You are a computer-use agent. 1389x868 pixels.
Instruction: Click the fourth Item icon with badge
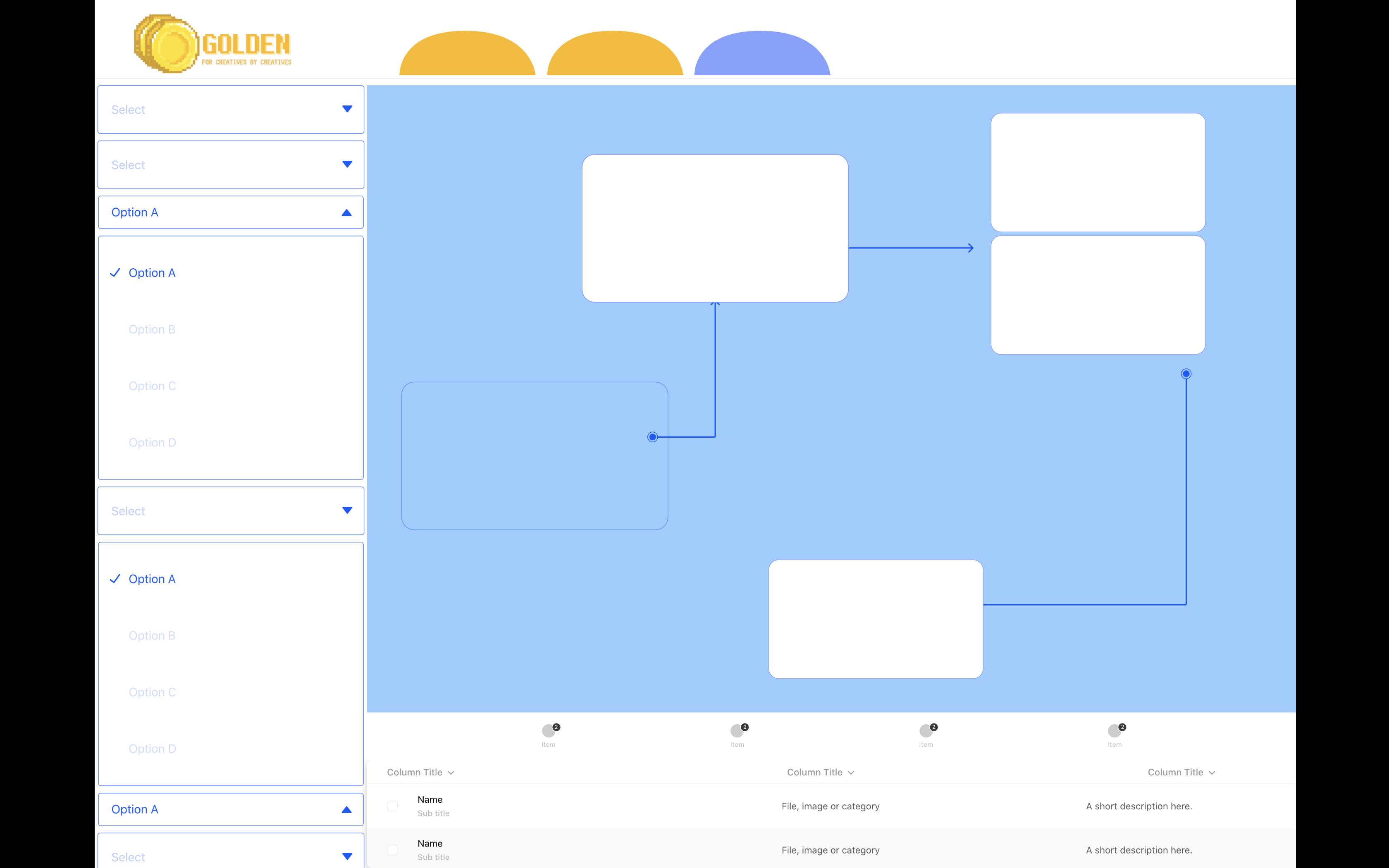(x=1115, y=731)
